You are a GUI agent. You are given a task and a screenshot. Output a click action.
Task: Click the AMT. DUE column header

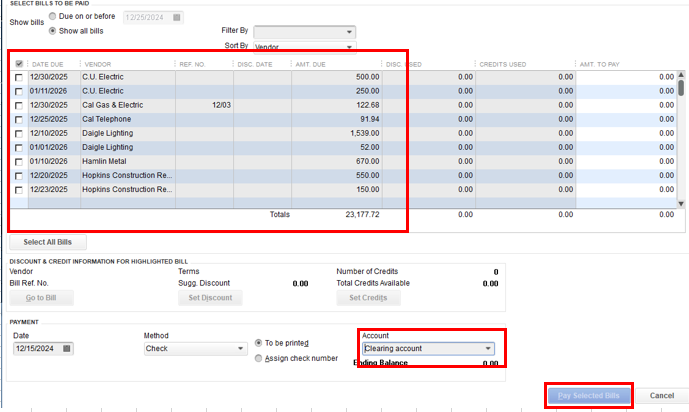click(311, 64)
